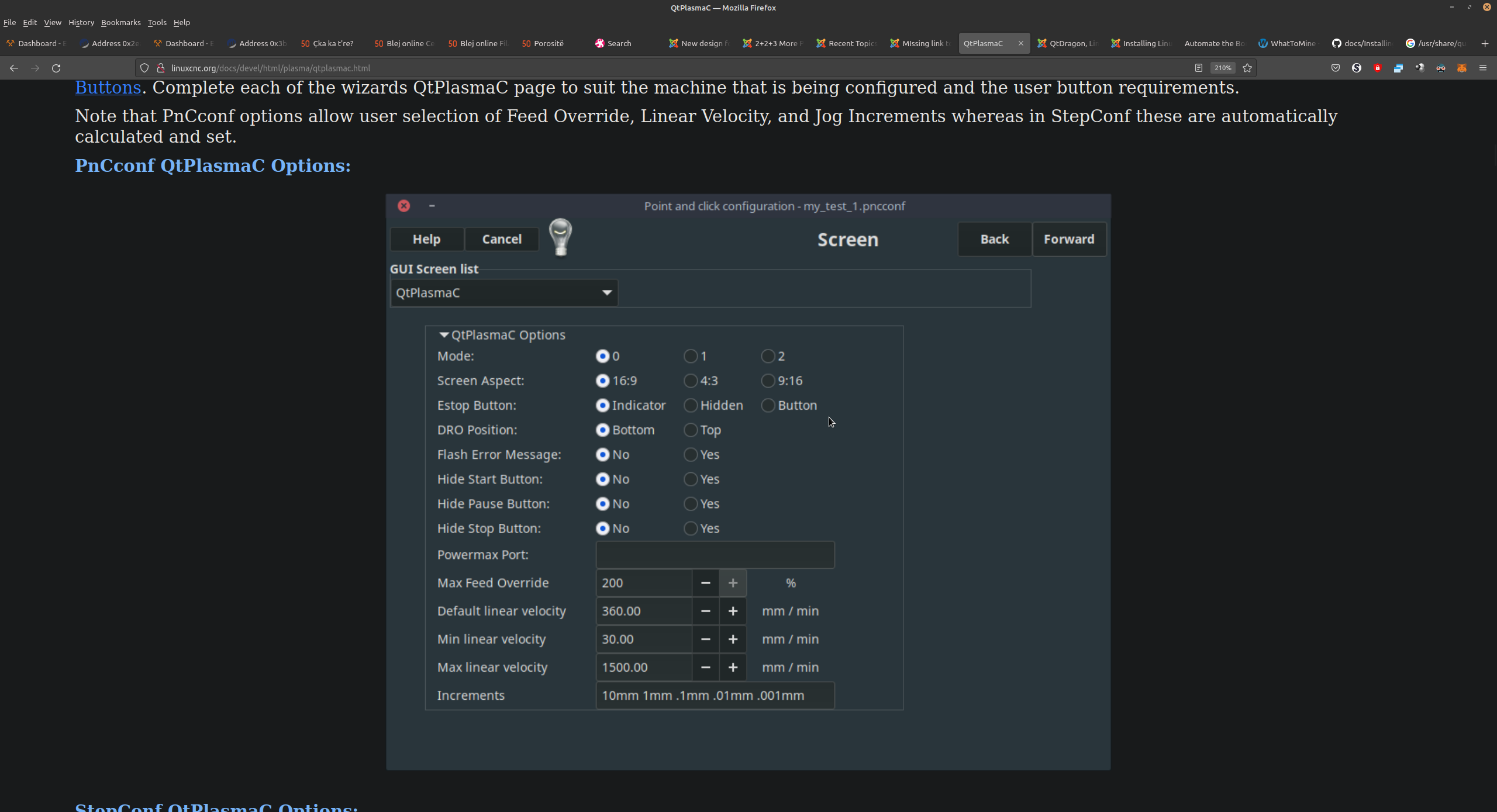1497x812 pixels.
Task: Click Cancel button in PnCconf dialog
Action: 502,239
